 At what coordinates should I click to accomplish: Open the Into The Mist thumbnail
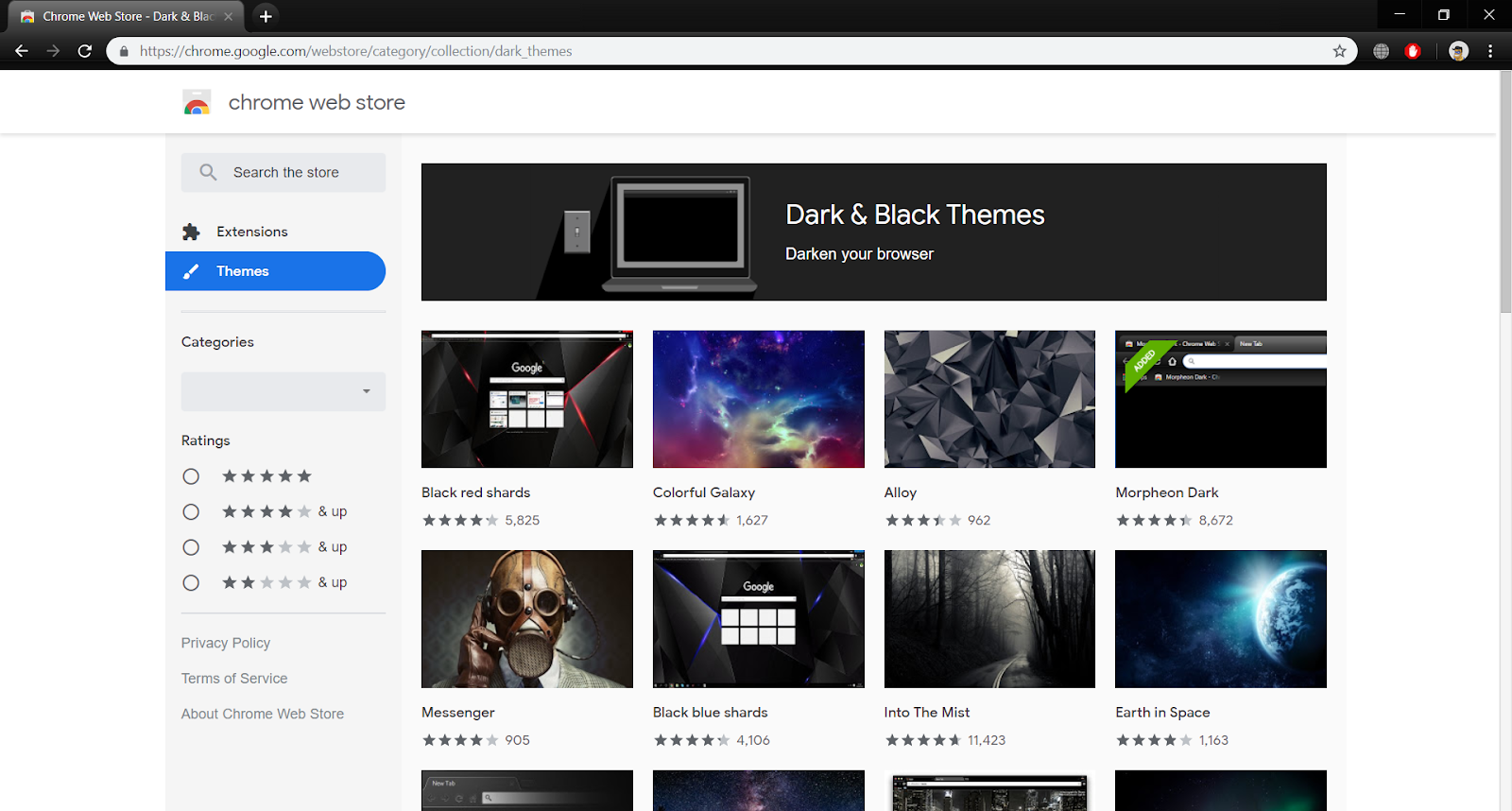point(989,619)
